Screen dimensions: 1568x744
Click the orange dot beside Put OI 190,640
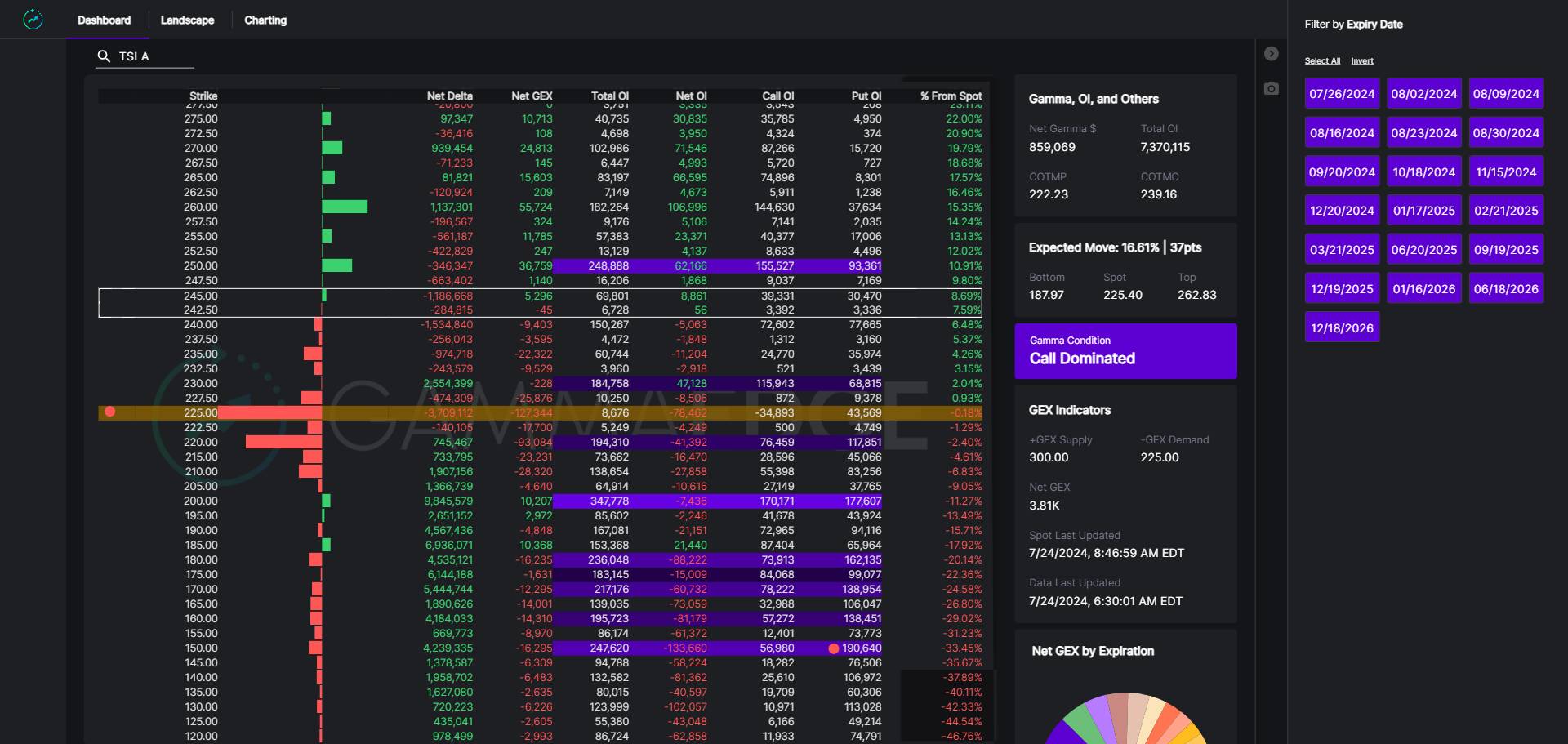click(x=833, y=648)
